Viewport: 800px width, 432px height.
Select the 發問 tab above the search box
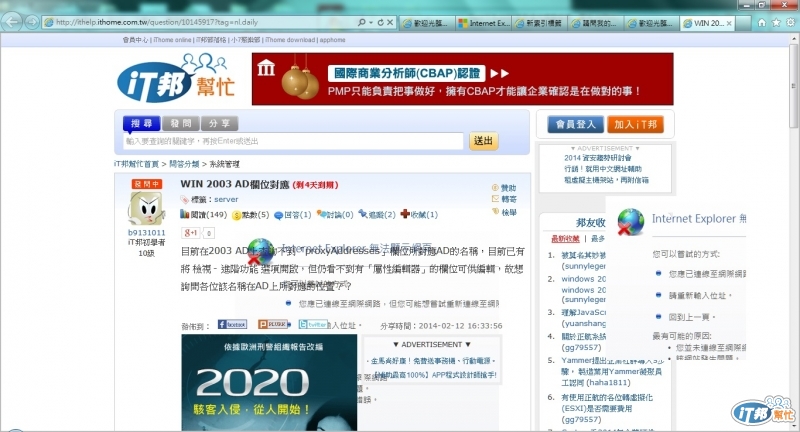pos(181,123)
